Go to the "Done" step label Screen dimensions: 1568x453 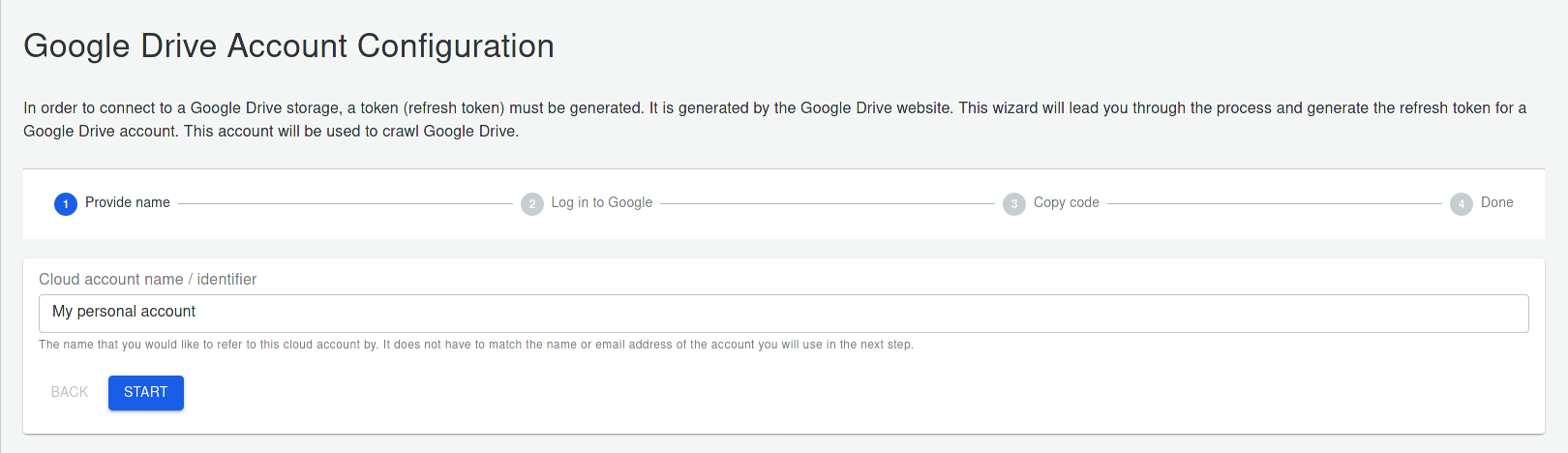click(x=1496, y=202)
